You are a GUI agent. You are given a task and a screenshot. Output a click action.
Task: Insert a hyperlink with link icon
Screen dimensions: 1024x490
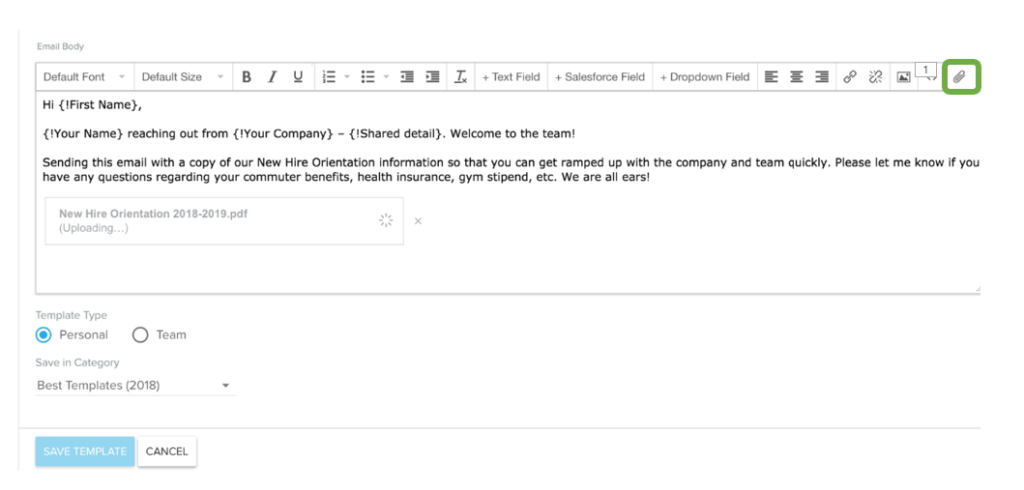850,77
